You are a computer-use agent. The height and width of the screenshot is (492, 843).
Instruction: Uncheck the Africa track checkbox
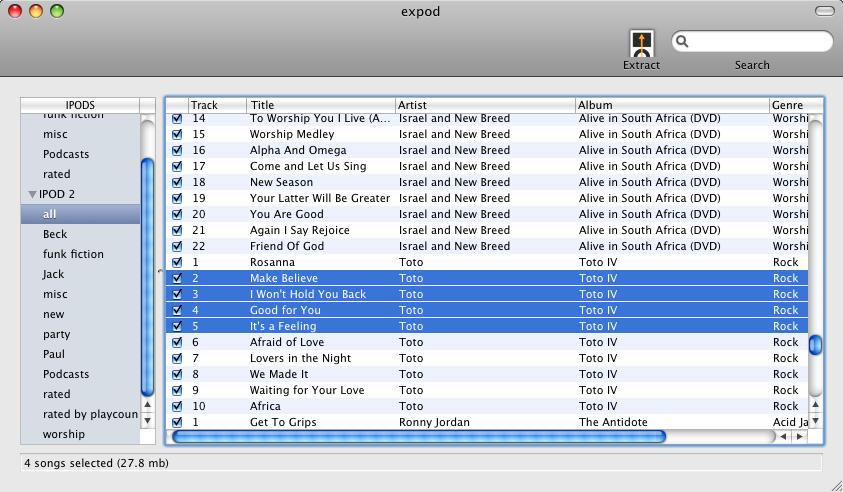coord(177,407)
